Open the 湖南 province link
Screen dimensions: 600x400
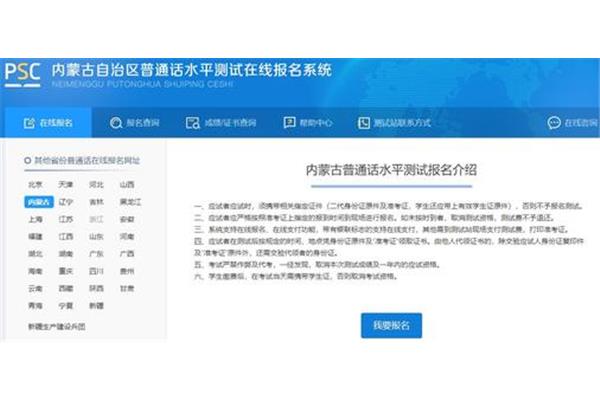(66, 254)
